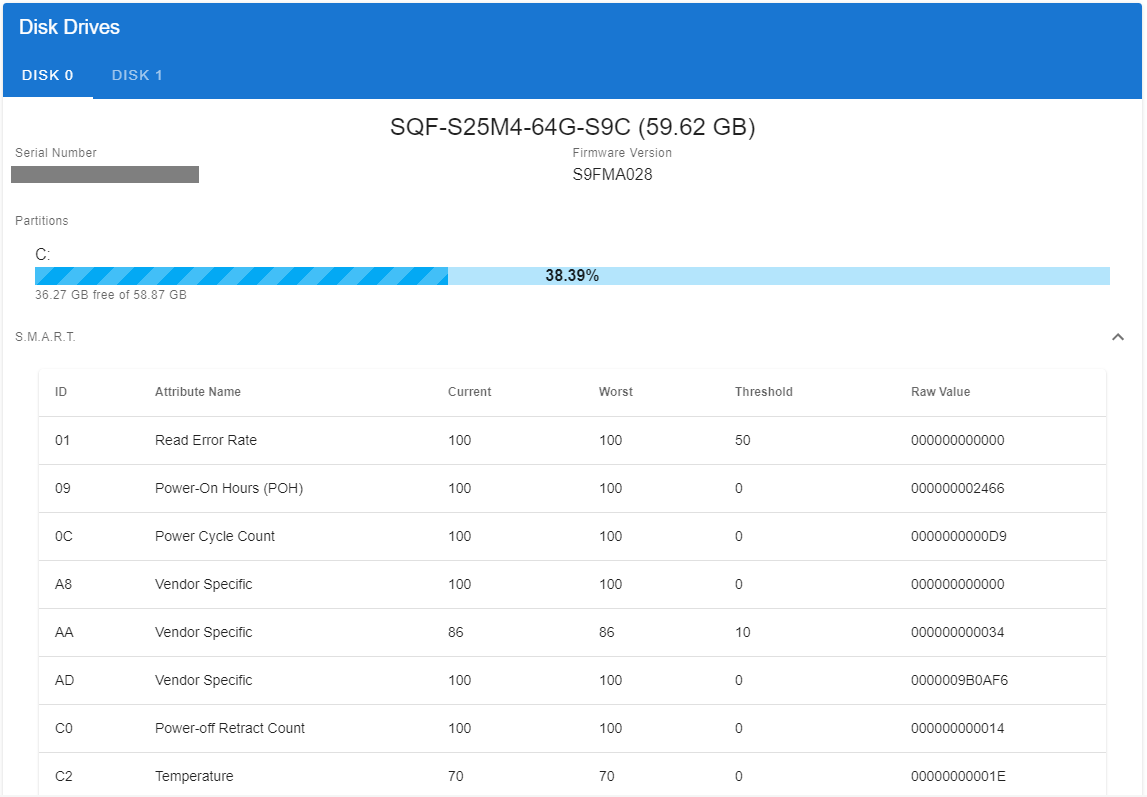Click the ID column header
The height and width of the screenshot is (797, 1147).
61,392
